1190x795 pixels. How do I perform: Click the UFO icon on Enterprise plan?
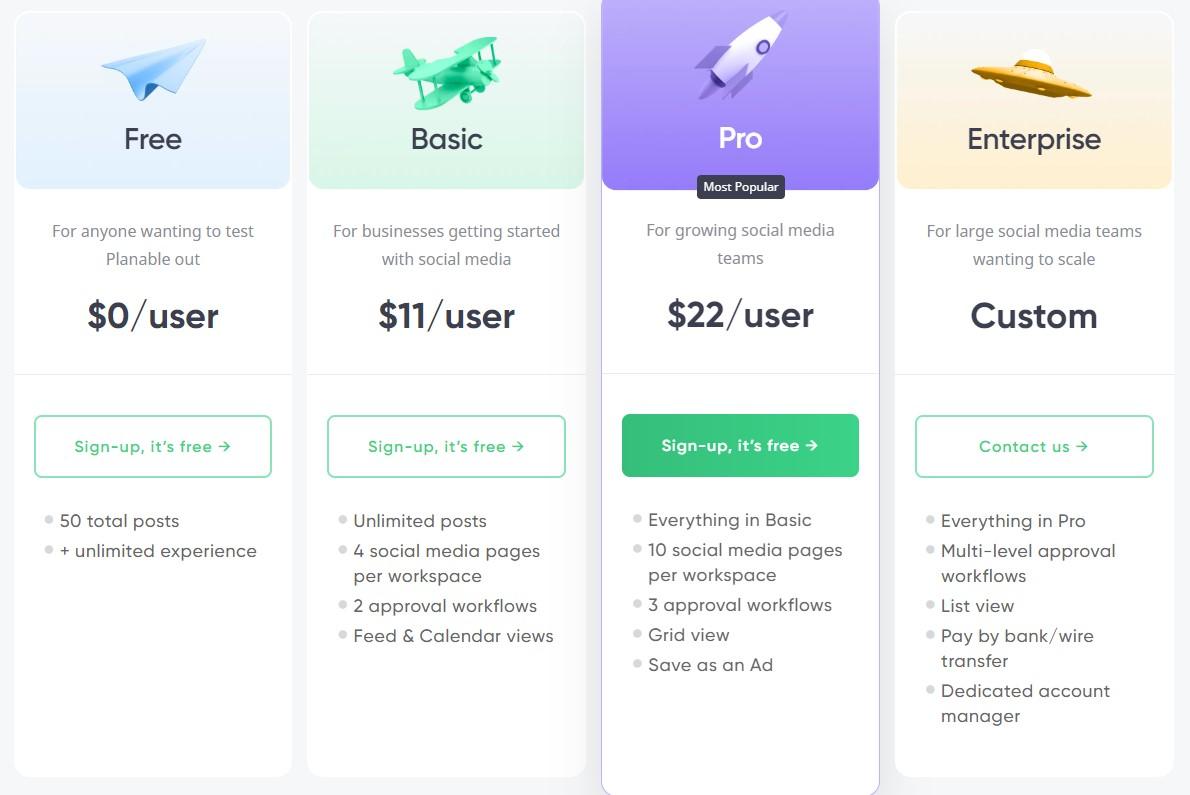(x=1032, y=75)
